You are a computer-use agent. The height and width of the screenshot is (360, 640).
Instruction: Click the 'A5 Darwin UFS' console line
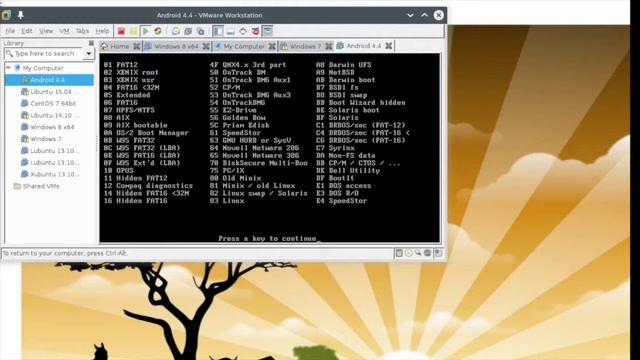[x=344, y=65]
